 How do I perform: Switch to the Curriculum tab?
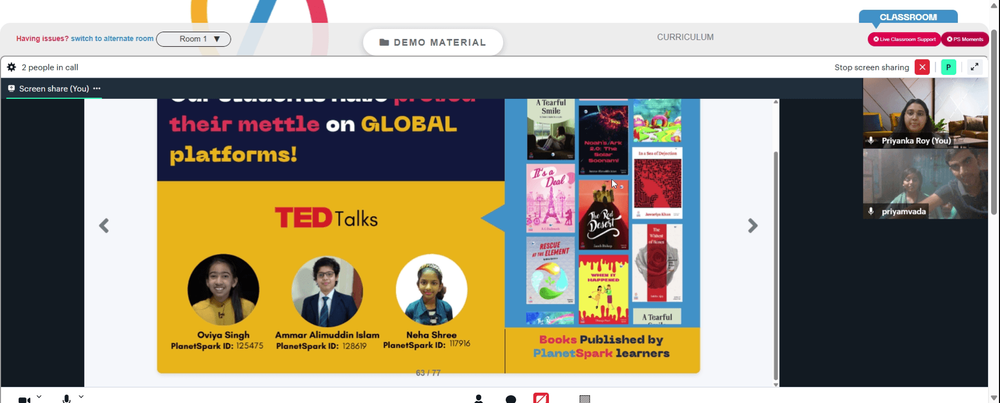pos(686,37)
